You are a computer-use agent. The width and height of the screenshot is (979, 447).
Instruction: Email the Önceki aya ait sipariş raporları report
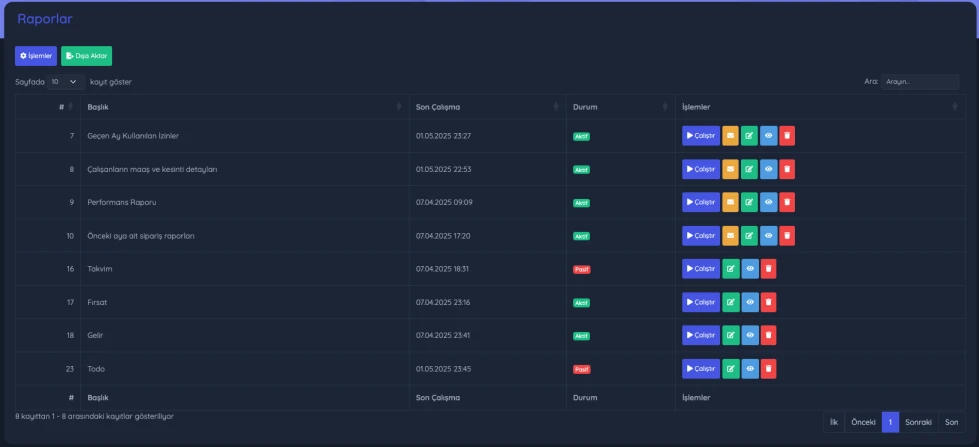click(x=730, y=235)
